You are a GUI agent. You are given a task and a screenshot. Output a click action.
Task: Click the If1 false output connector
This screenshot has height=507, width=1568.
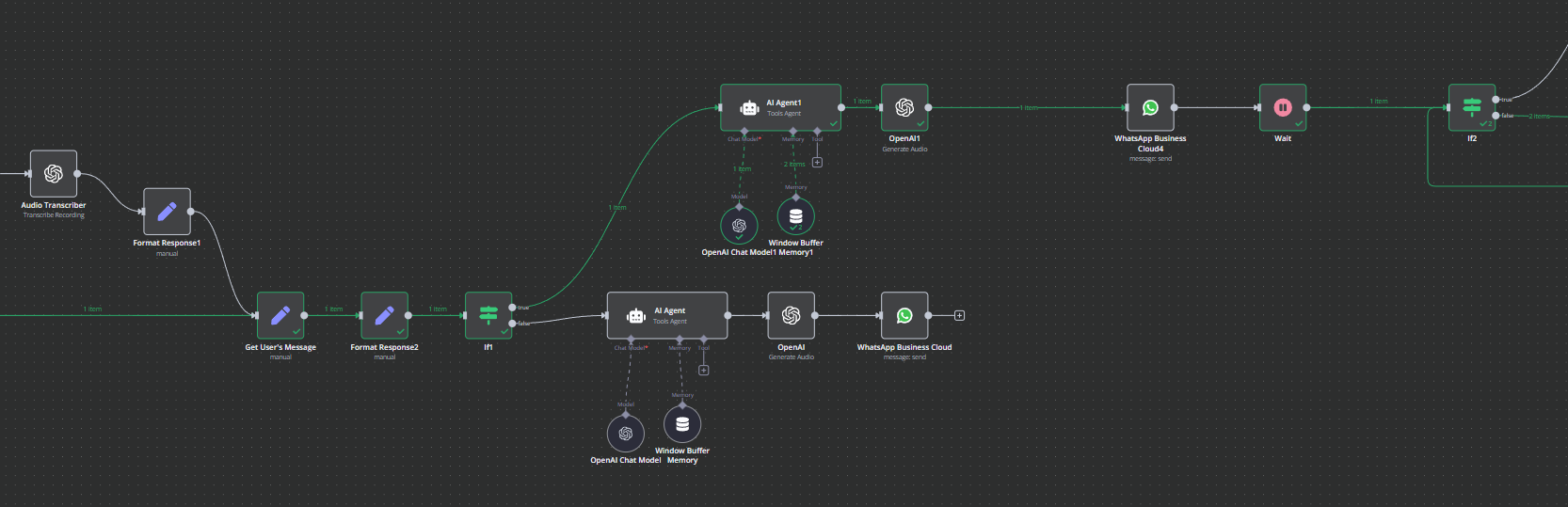(512, 324)
